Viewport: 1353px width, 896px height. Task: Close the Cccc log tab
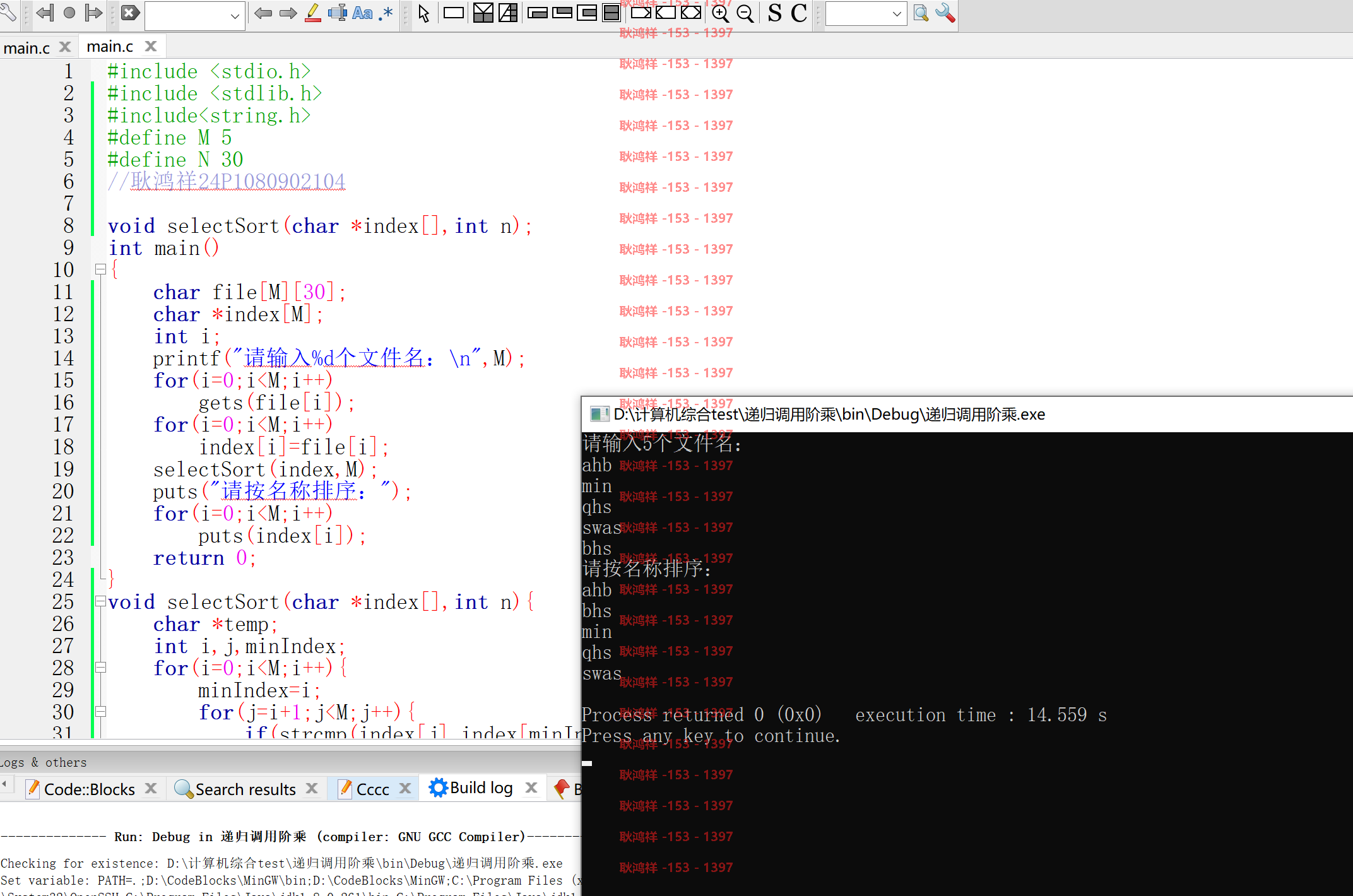click(x=405, y=788)
